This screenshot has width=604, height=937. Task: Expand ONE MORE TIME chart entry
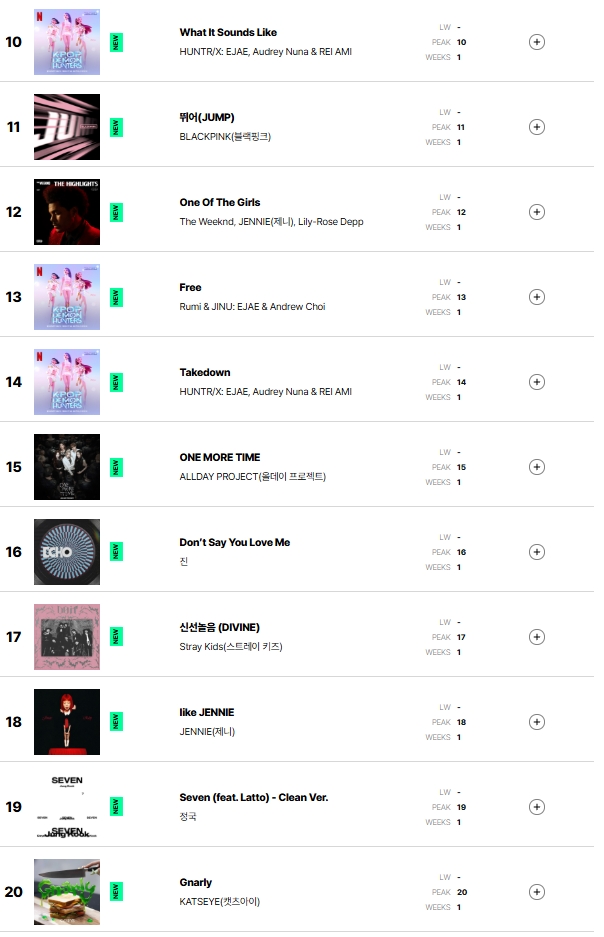(x=537, y=467)
